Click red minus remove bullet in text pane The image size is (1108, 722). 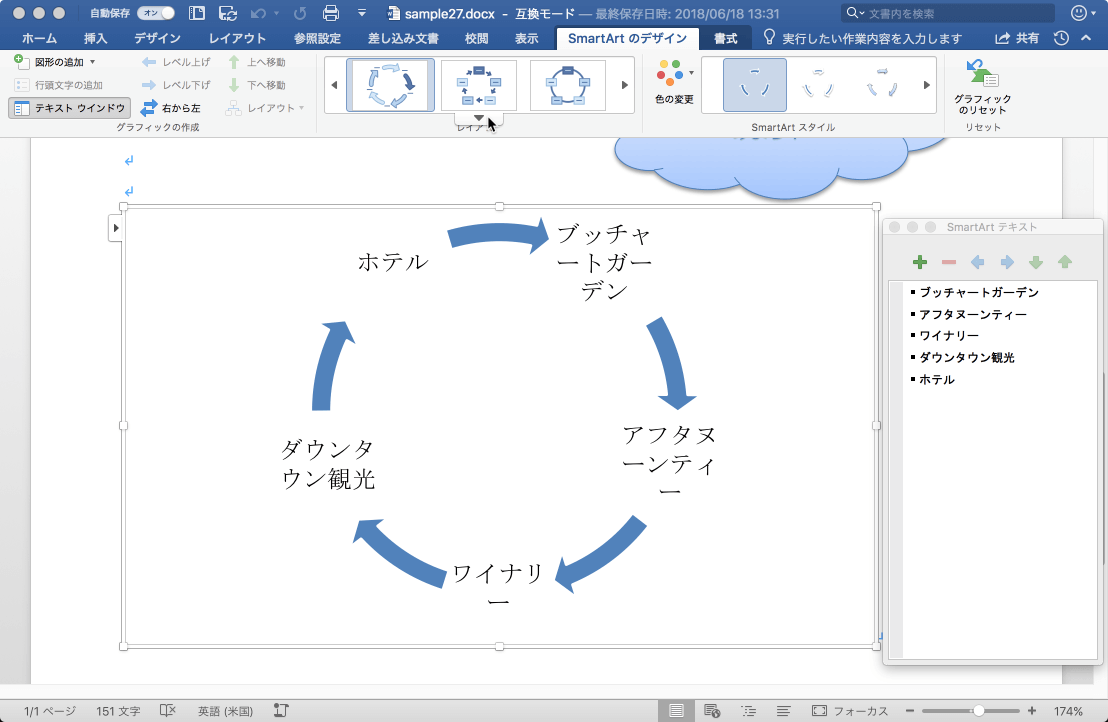coord(948,263)
